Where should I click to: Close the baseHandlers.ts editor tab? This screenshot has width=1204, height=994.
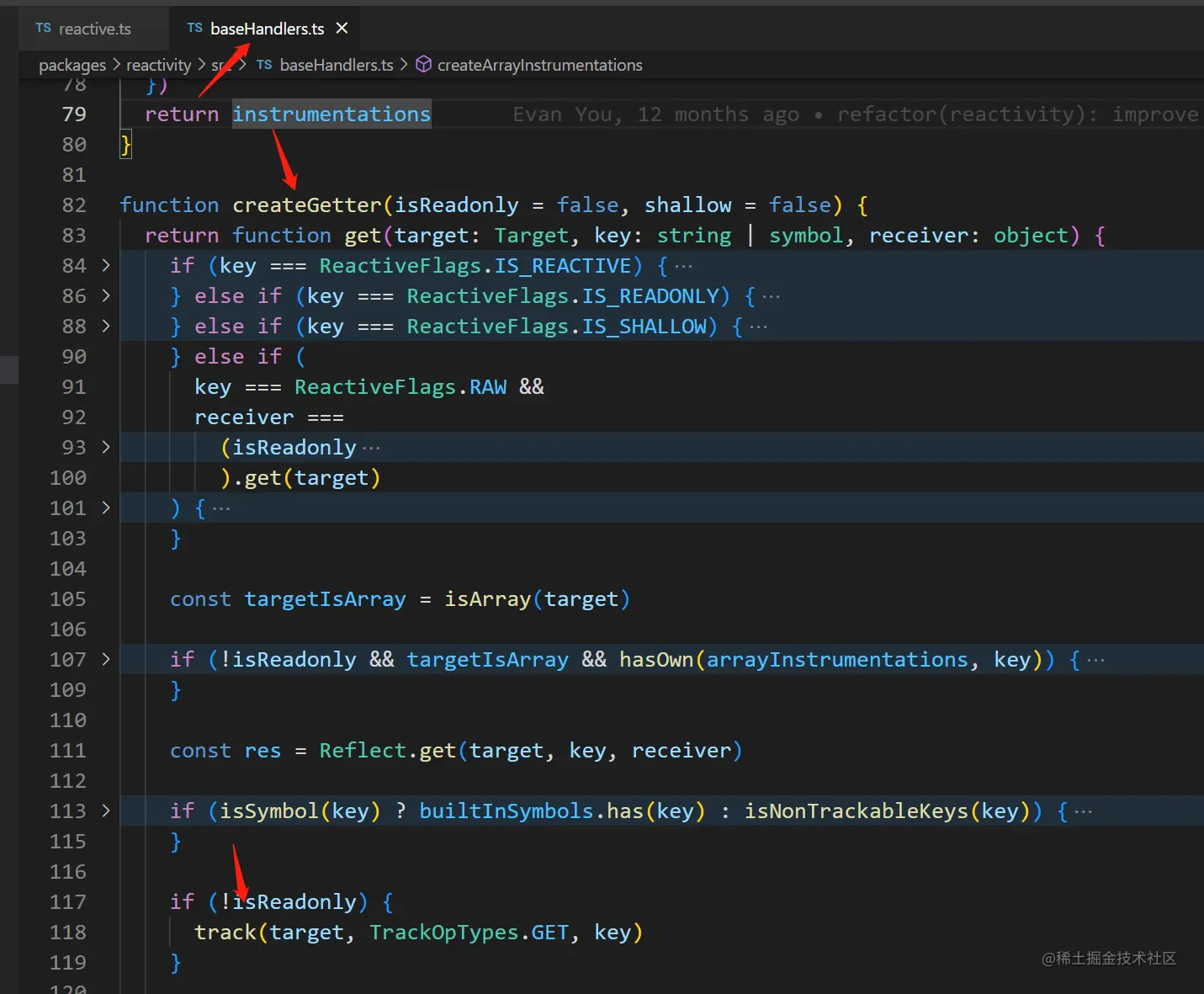[342, 28]
